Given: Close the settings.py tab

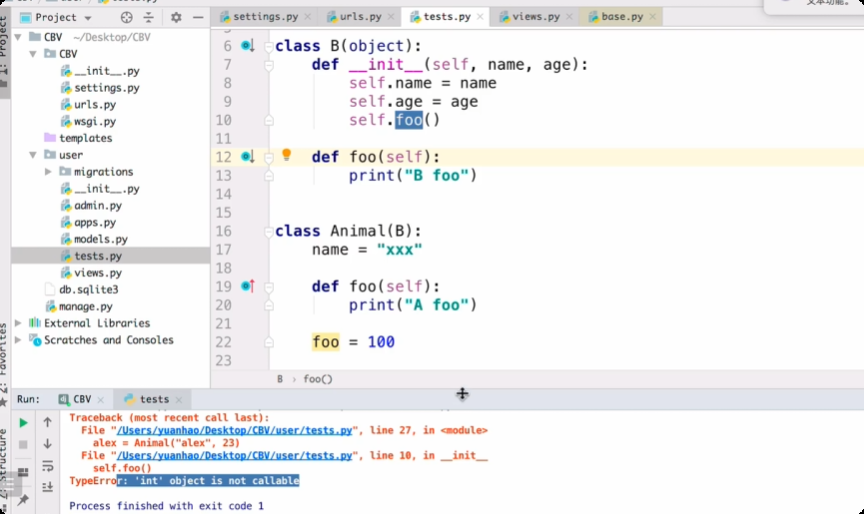Looking at the screenshot, I should (307, 17).
